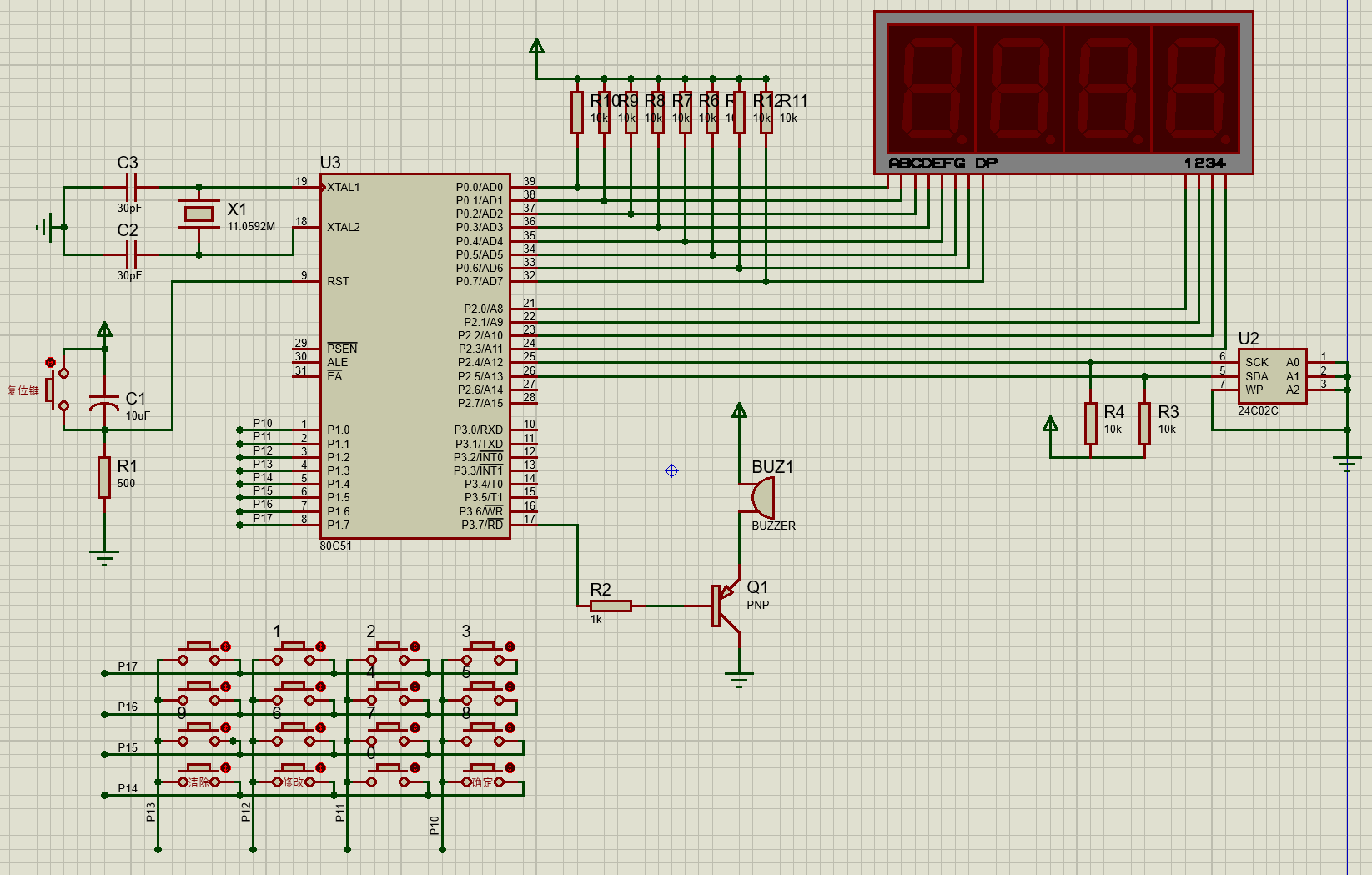
Task: Click the power terminal above the buzzer
Action: point(739,410)
